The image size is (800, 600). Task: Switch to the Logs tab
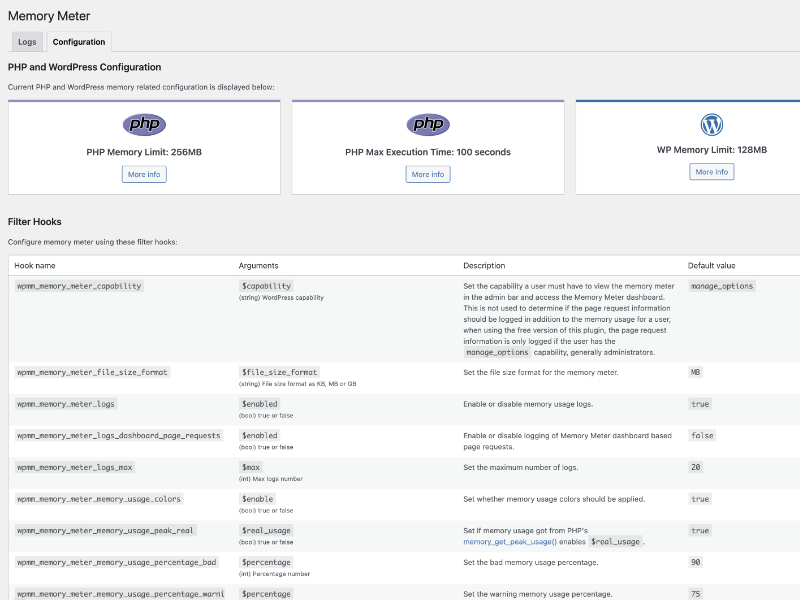(27, 42)
